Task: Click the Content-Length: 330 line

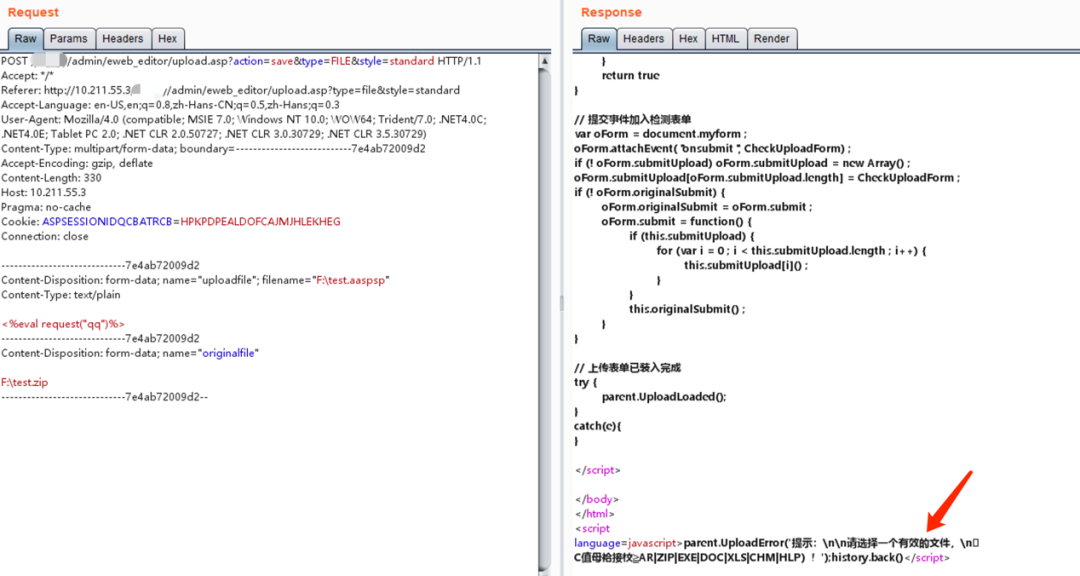Action: click(51, 178)
